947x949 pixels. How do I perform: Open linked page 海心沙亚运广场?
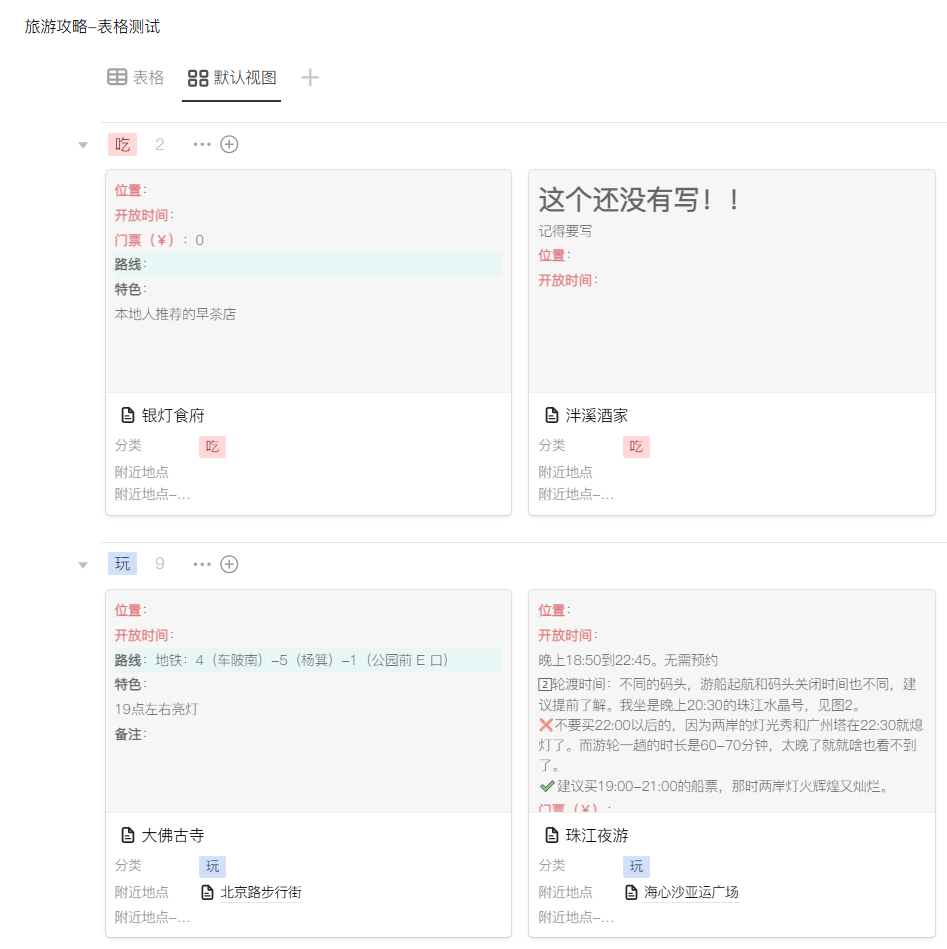click(x=690, y=893)
